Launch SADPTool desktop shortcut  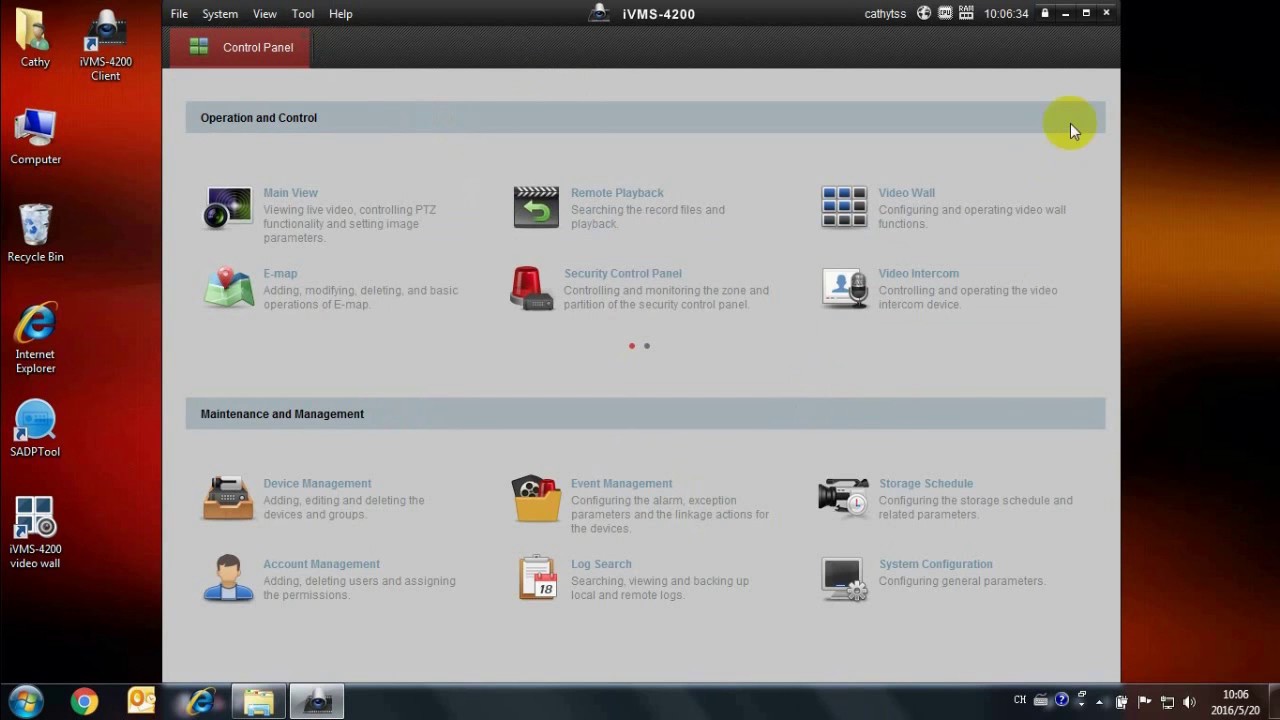pyautogui.click(x=35, y=428)
